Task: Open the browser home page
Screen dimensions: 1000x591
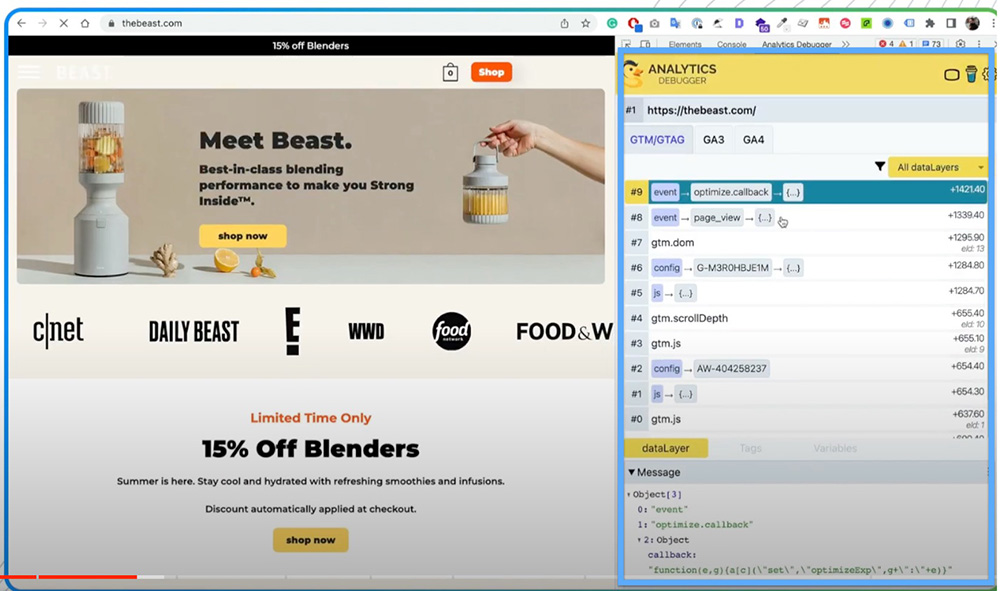Action: pos(85,23)
